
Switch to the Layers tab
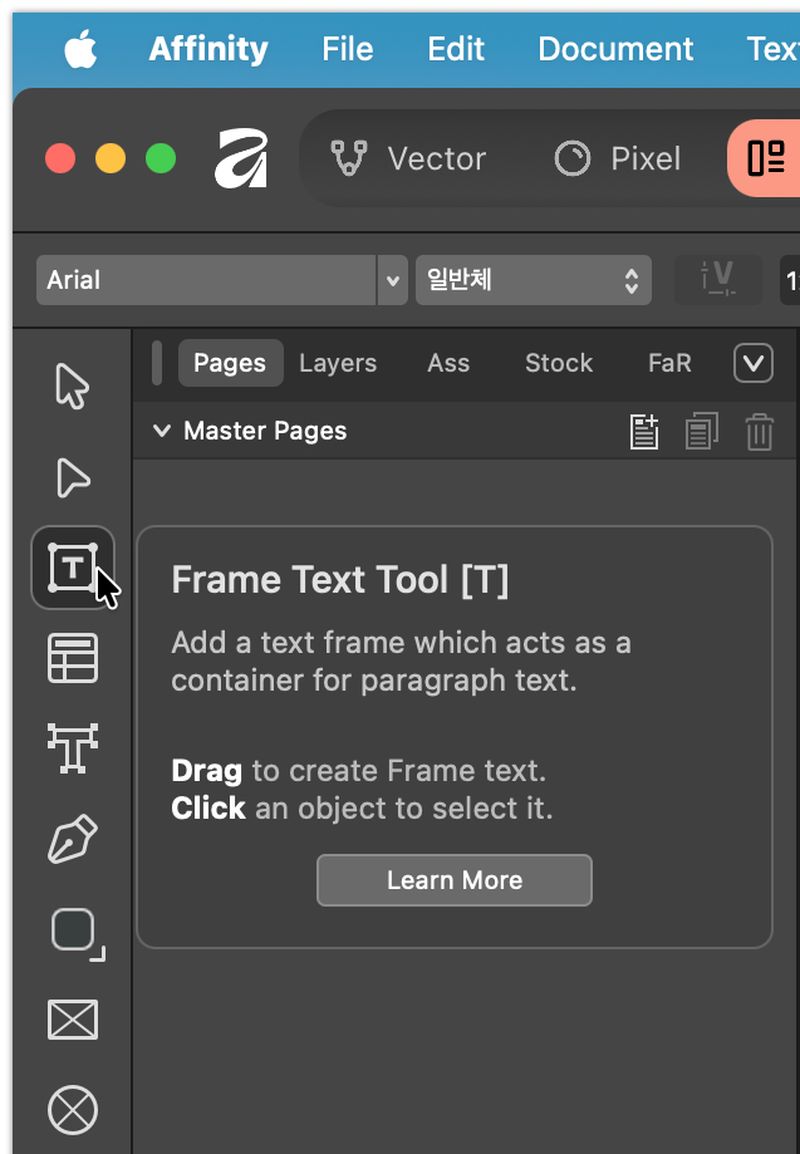coord(338,363)
